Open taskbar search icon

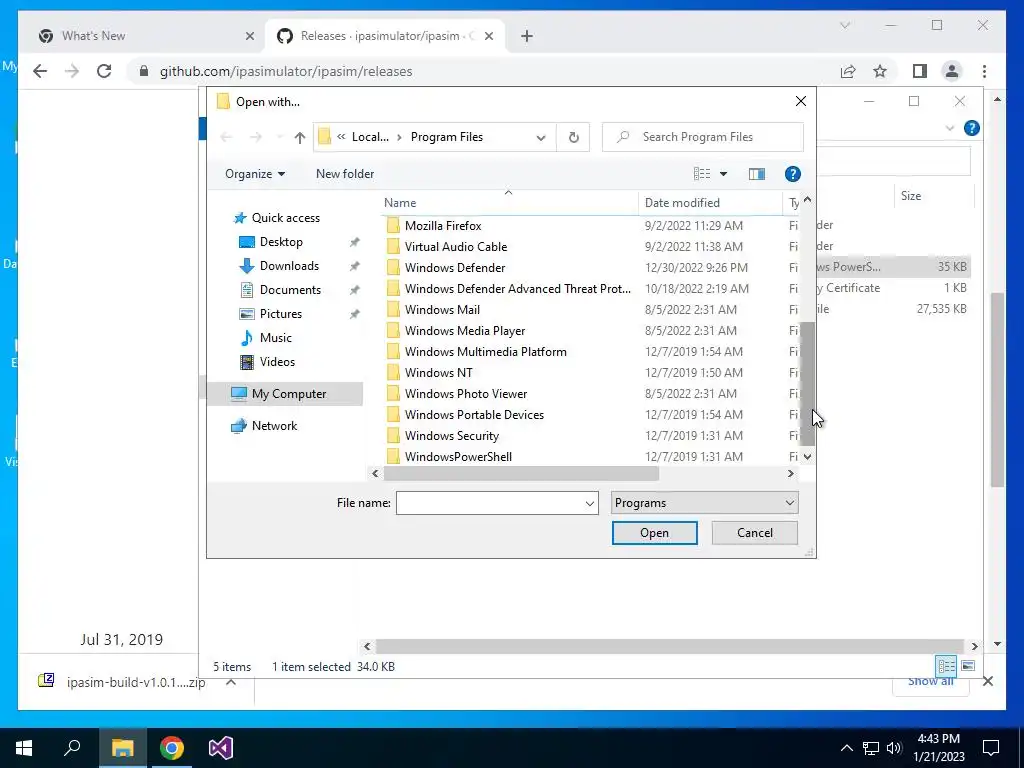pos(72,748)
